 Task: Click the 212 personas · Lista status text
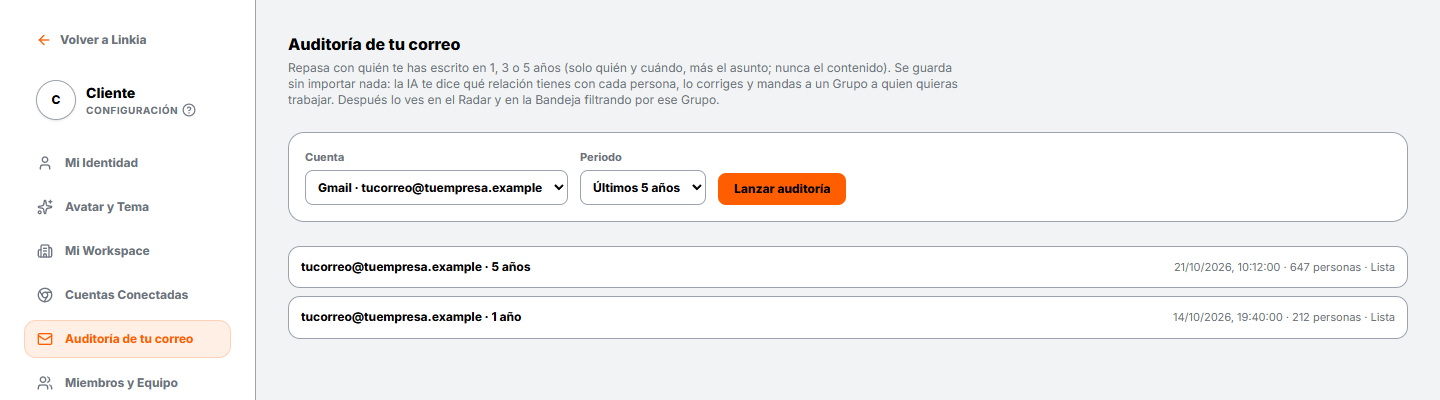pyautogui.click(x=1343, y=317)
